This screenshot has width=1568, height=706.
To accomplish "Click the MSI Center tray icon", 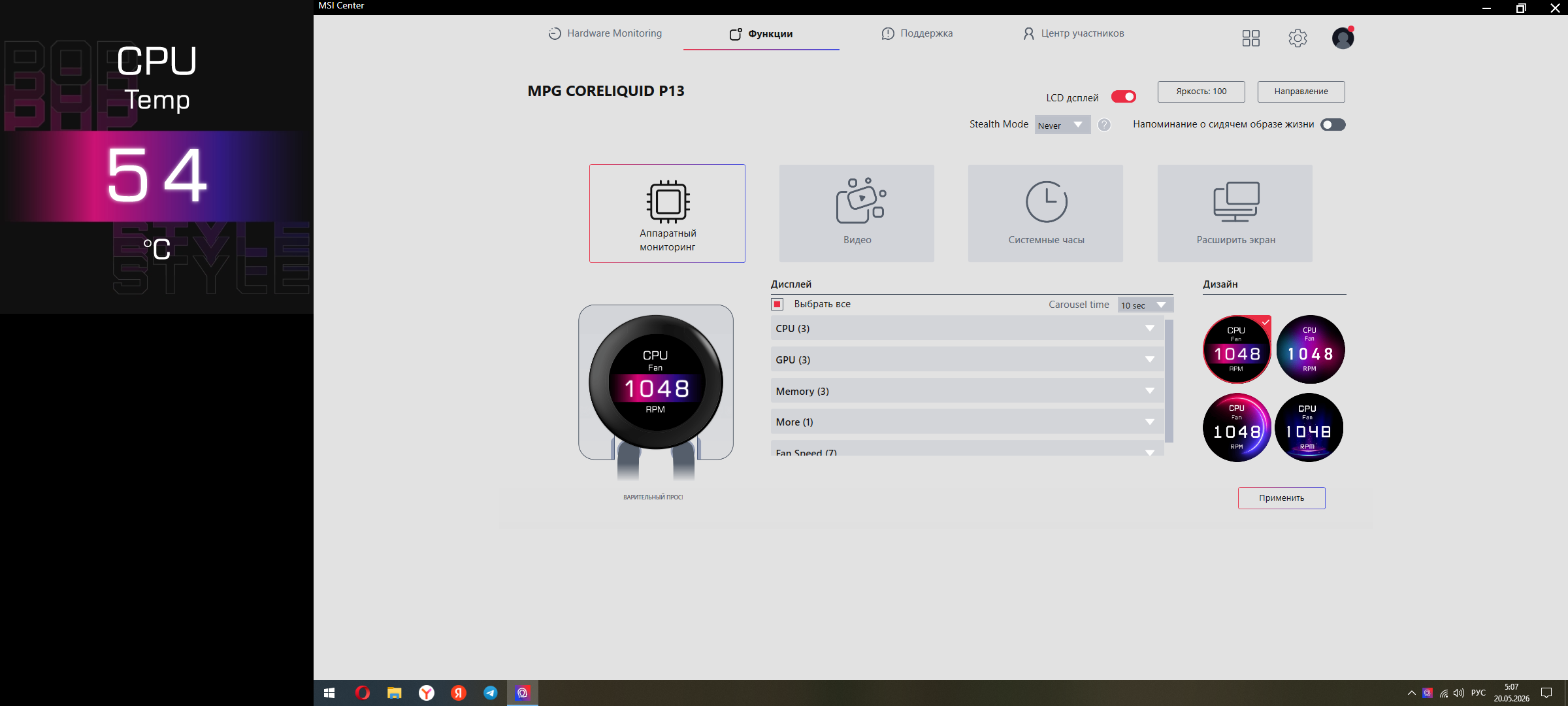I will 1428,693.
